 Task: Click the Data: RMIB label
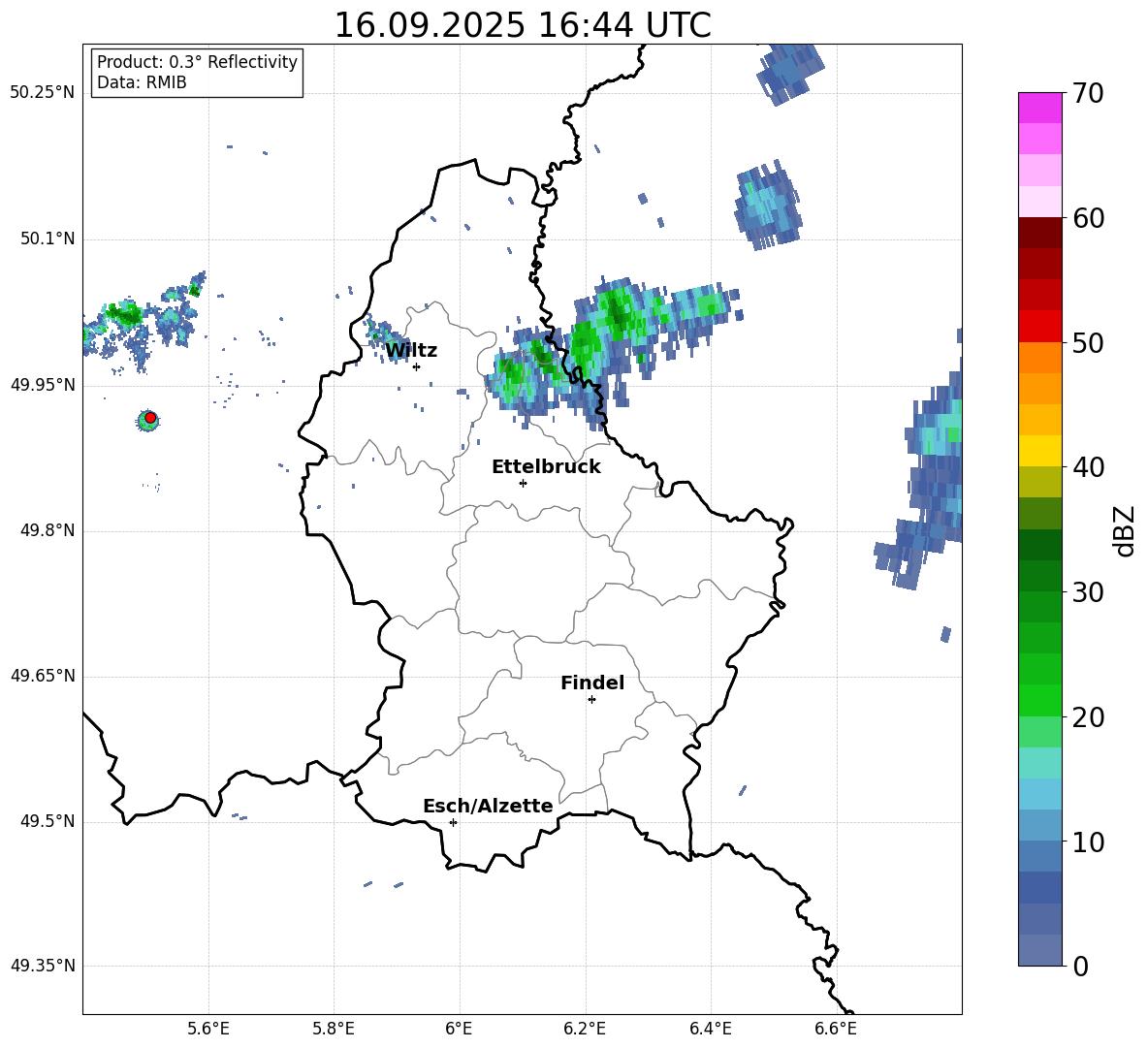(142, 82)
